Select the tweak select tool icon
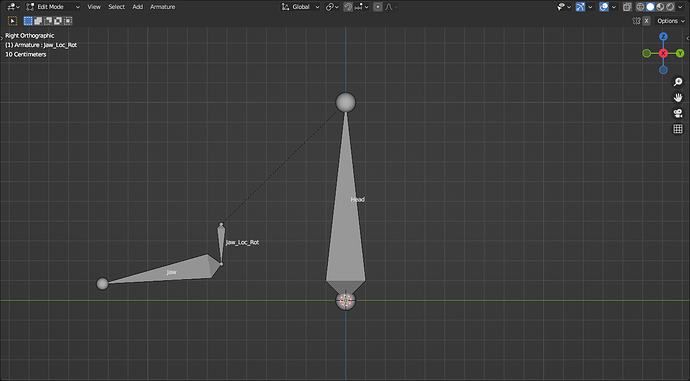 coord(12,21)
